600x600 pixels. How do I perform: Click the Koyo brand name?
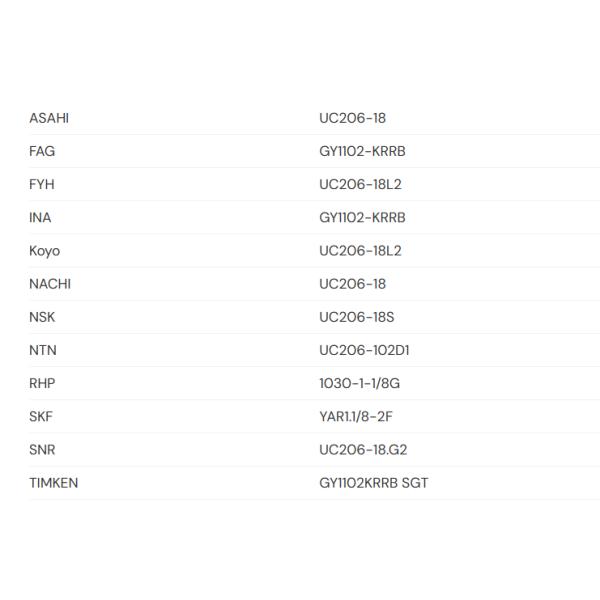tap(44, 250)
